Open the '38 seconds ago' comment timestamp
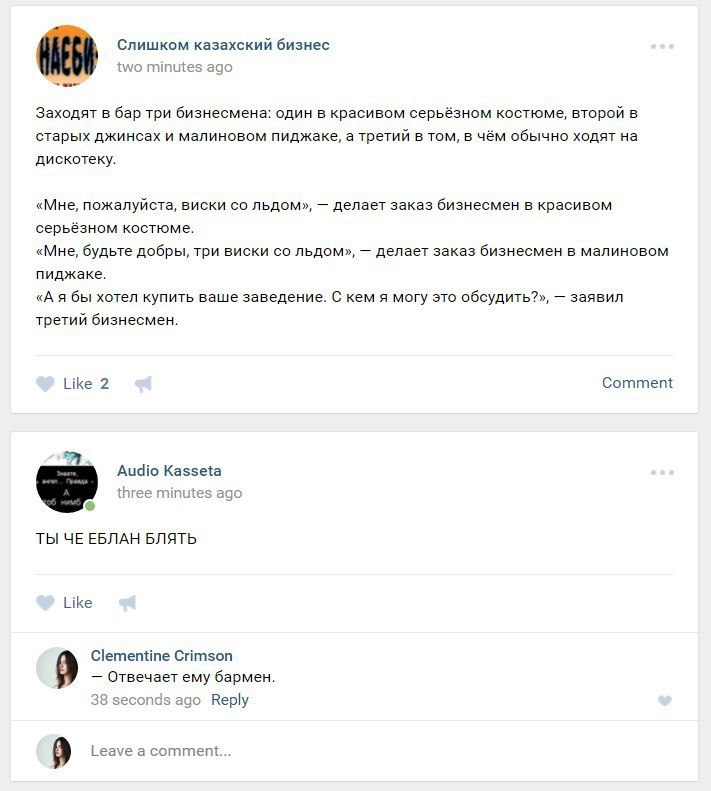The width and height of the screenshot is (711, 791). coord(145,700)
